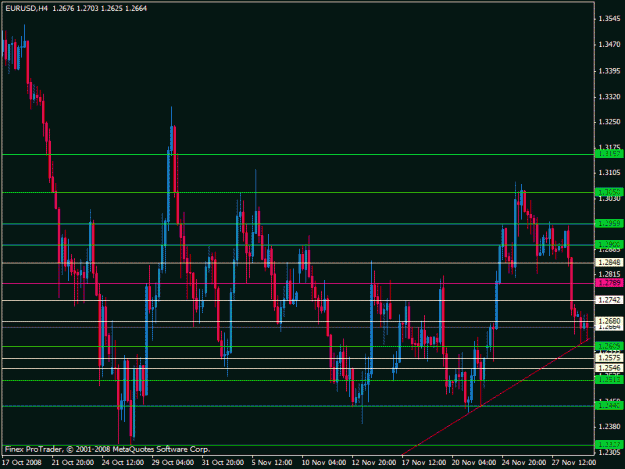Select the 5 Nov 12:00 time label
The width and height of the screenshot is (625, 469).
click(272, 462)
